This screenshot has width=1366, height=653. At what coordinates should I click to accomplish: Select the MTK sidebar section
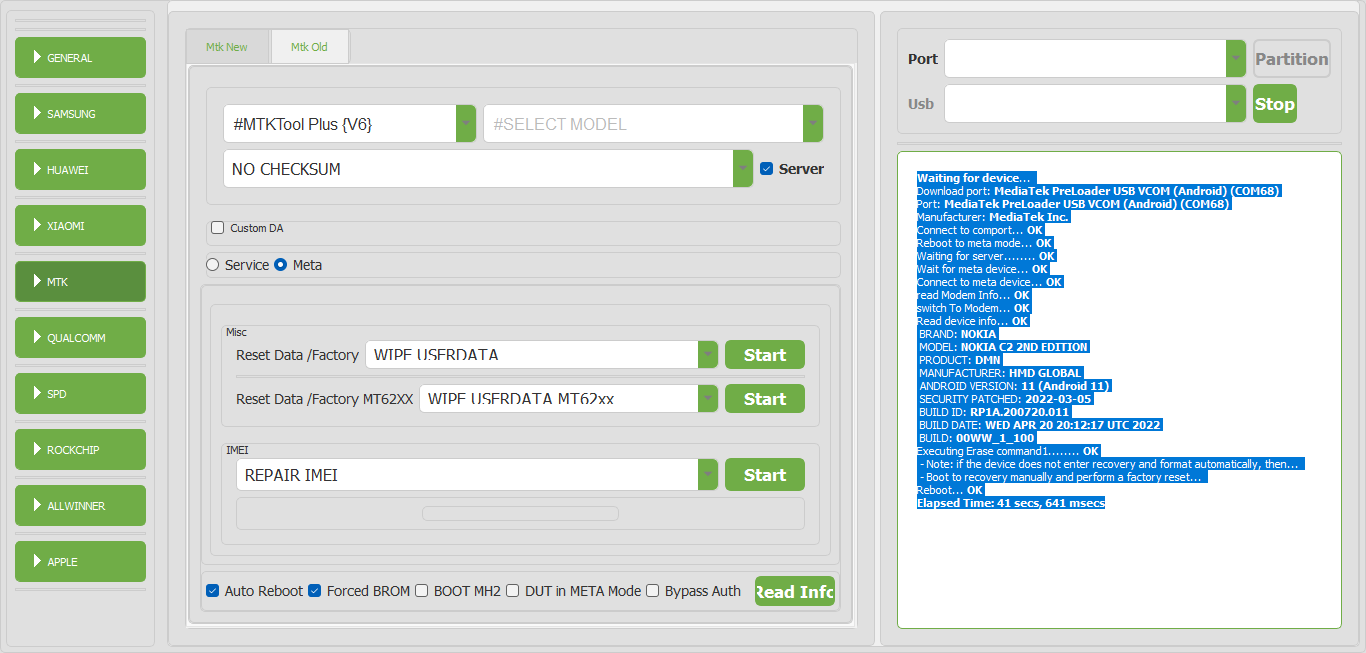[80, 282]
